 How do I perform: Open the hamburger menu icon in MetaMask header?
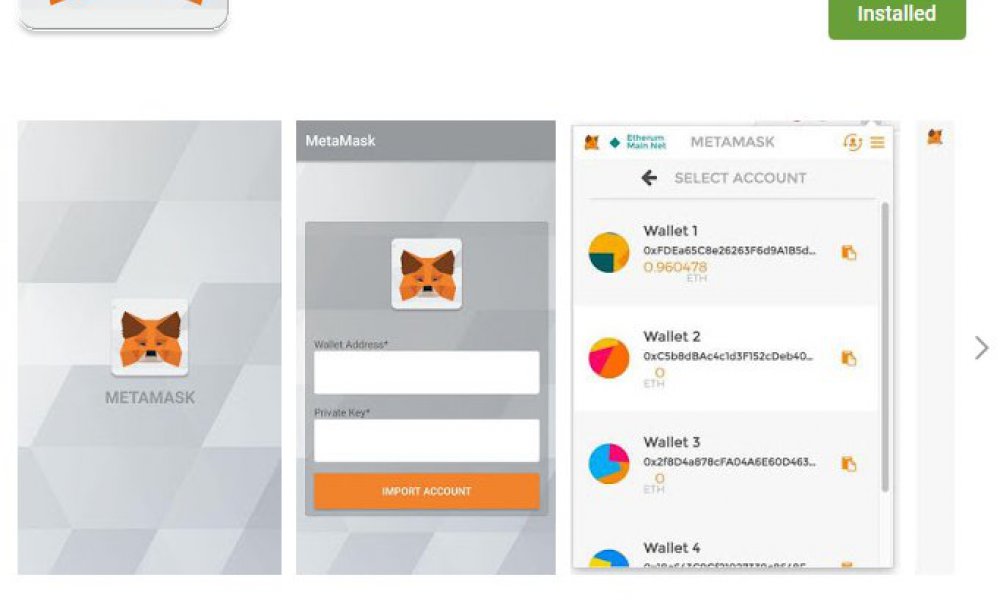878,142
